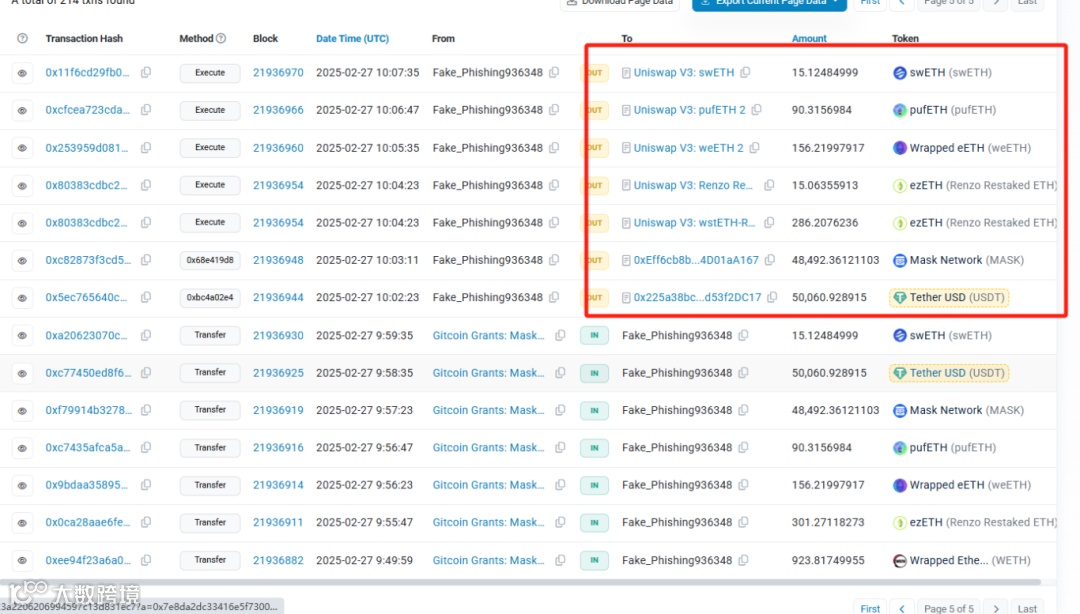Copy transaction hash 0x0ca28aae6fe
1080x614 pixels.
point(146,522)
